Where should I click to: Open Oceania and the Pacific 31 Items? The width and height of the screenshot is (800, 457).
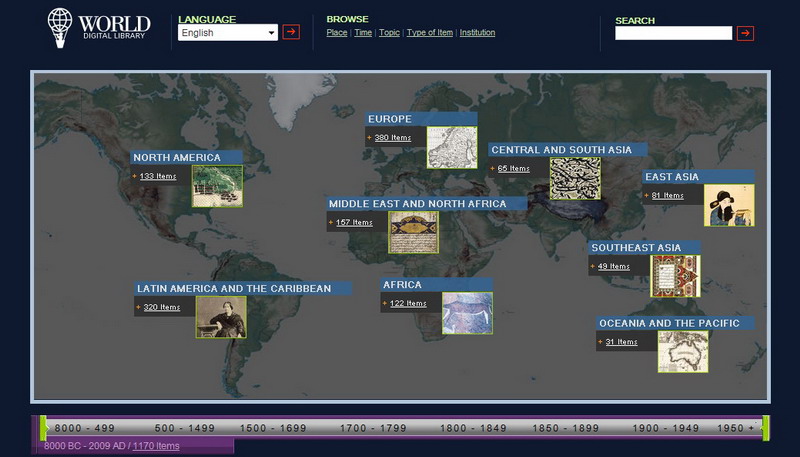(621, 342)
